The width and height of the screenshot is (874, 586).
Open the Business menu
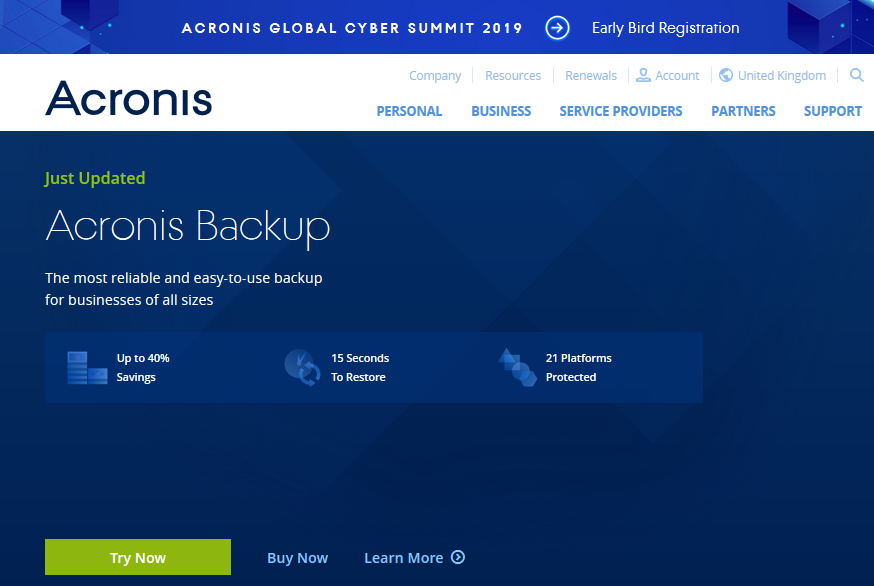pyautogui.click(x=501, y=111)
